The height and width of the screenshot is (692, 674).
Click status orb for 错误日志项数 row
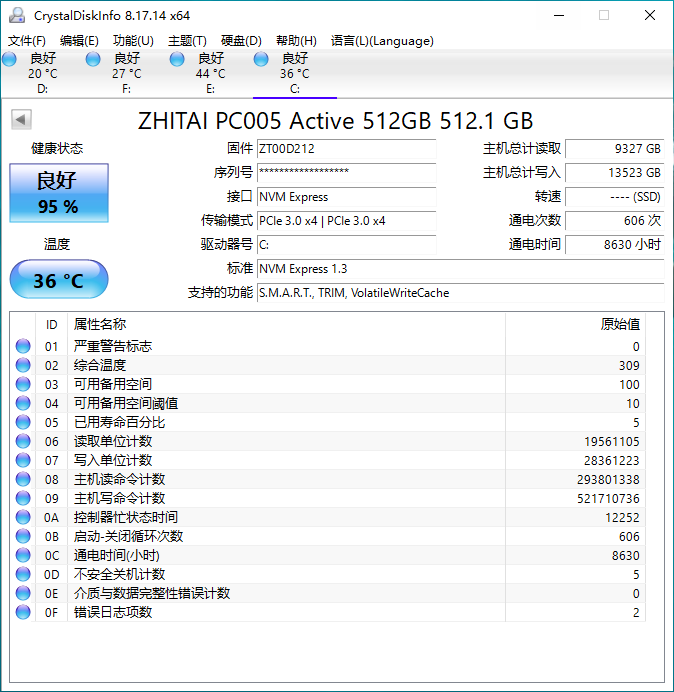23,612
